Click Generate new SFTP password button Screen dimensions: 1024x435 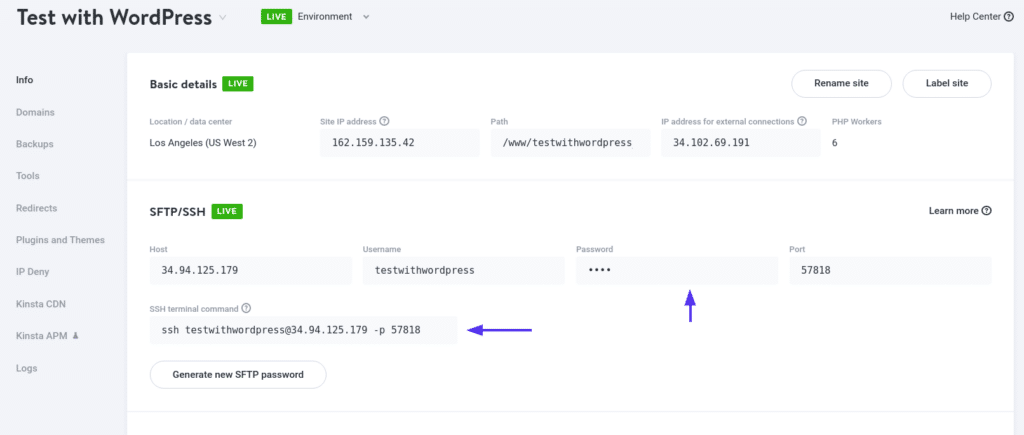pos(238,375)
